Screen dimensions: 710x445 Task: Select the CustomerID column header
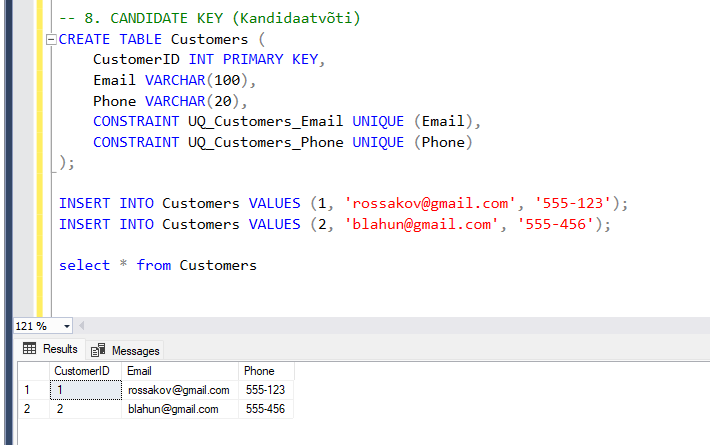(84, 371)
